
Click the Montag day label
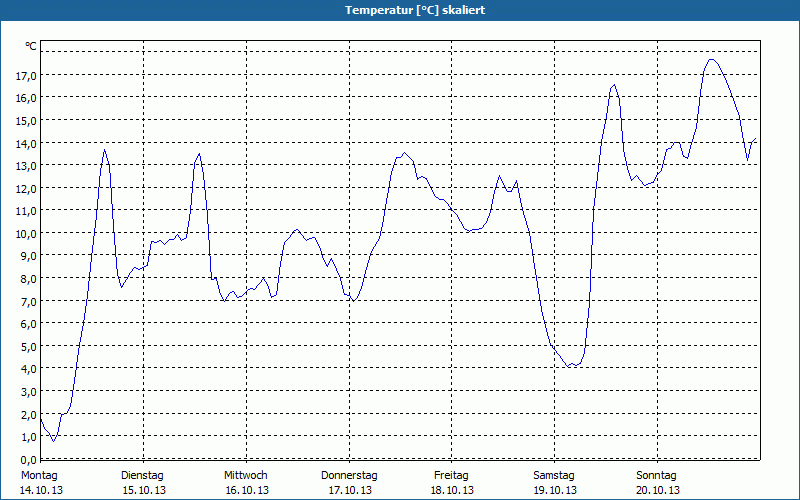tap(39, 476)
